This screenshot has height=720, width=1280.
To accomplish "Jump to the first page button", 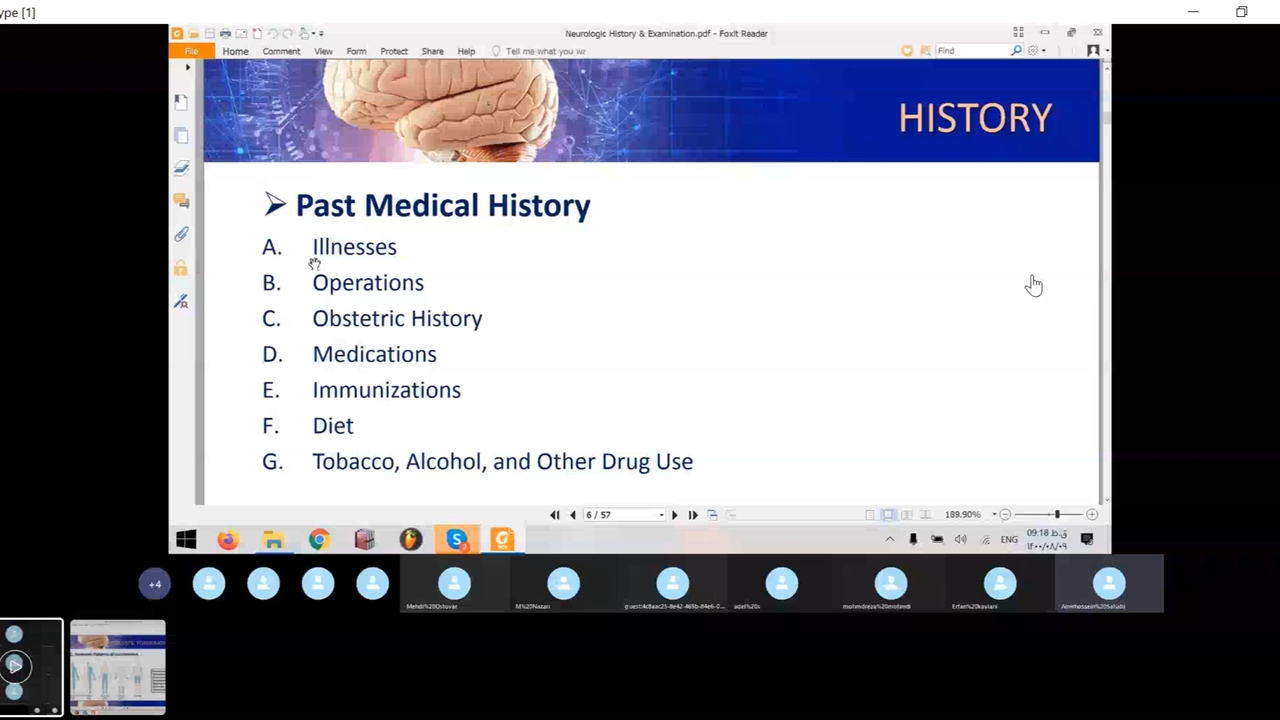I will [x=555, y=515].
